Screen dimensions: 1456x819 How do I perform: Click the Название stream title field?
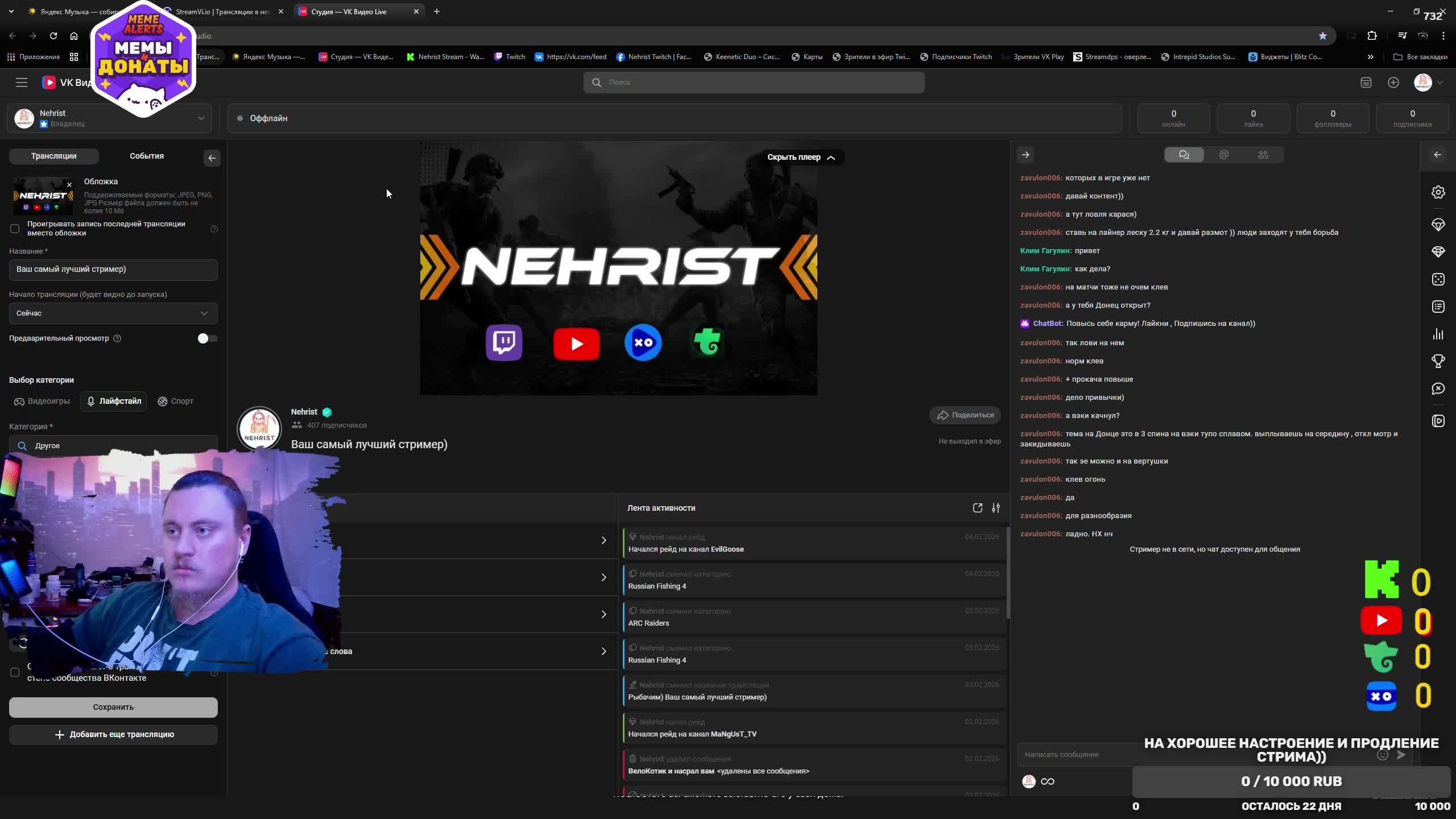coord(113,270)
